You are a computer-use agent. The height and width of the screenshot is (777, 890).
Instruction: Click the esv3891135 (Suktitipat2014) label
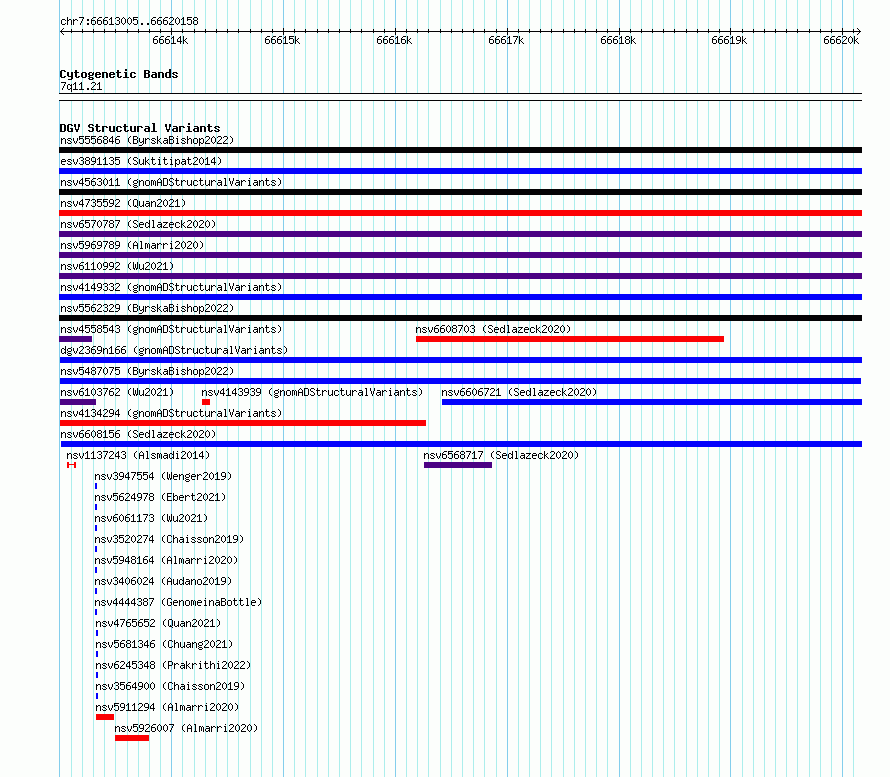tap(141, 161)
